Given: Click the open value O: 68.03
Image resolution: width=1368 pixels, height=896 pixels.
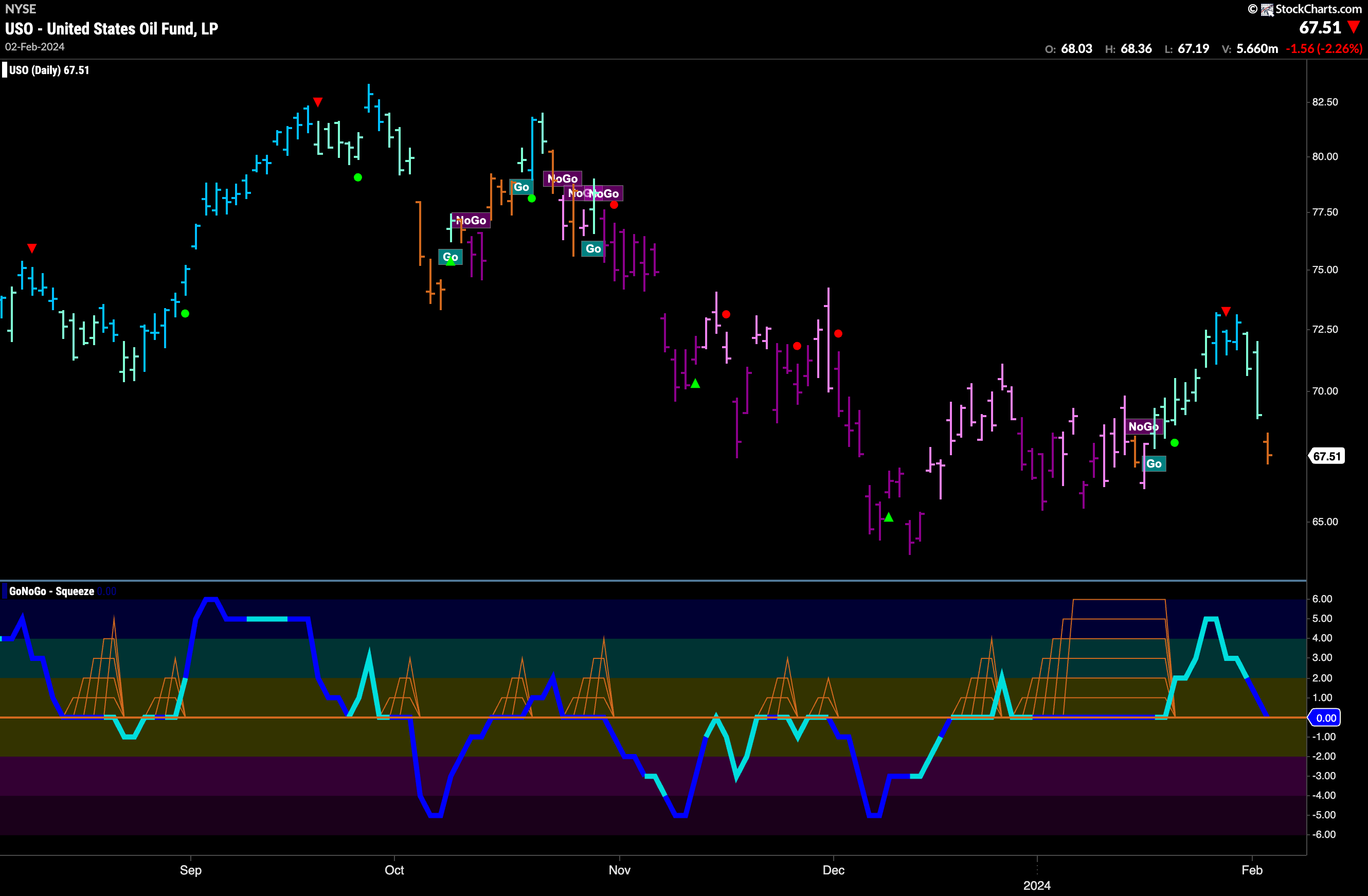Looking at the screenshot, I should coord(1069,49).
